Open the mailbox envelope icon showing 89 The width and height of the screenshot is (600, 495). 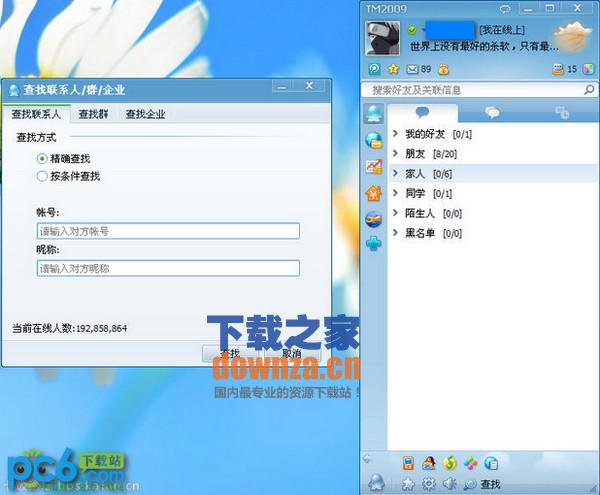click(418, 69)
